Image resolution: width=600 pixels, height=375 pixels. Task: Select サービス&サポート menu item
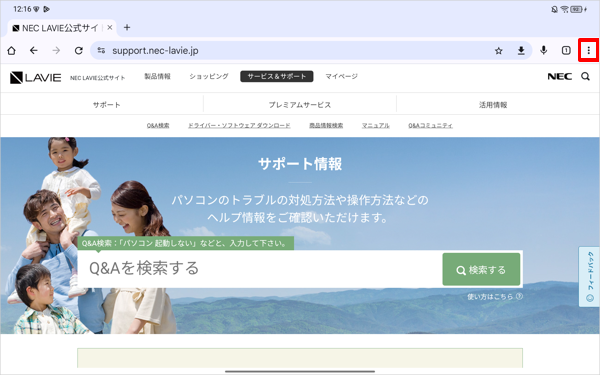(277, 76)
